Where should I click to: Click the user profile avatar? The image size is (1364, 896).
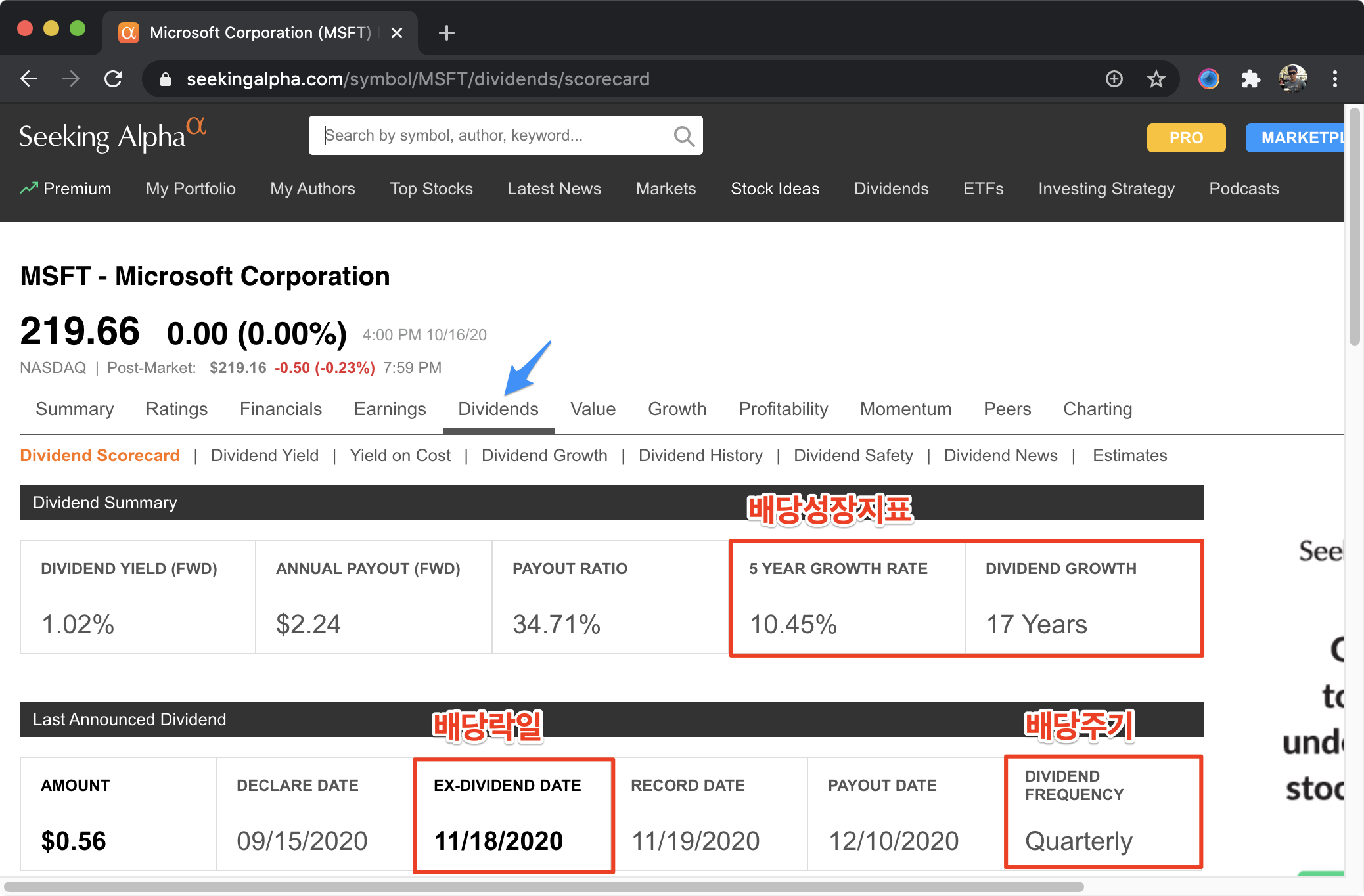(1292, 79)
